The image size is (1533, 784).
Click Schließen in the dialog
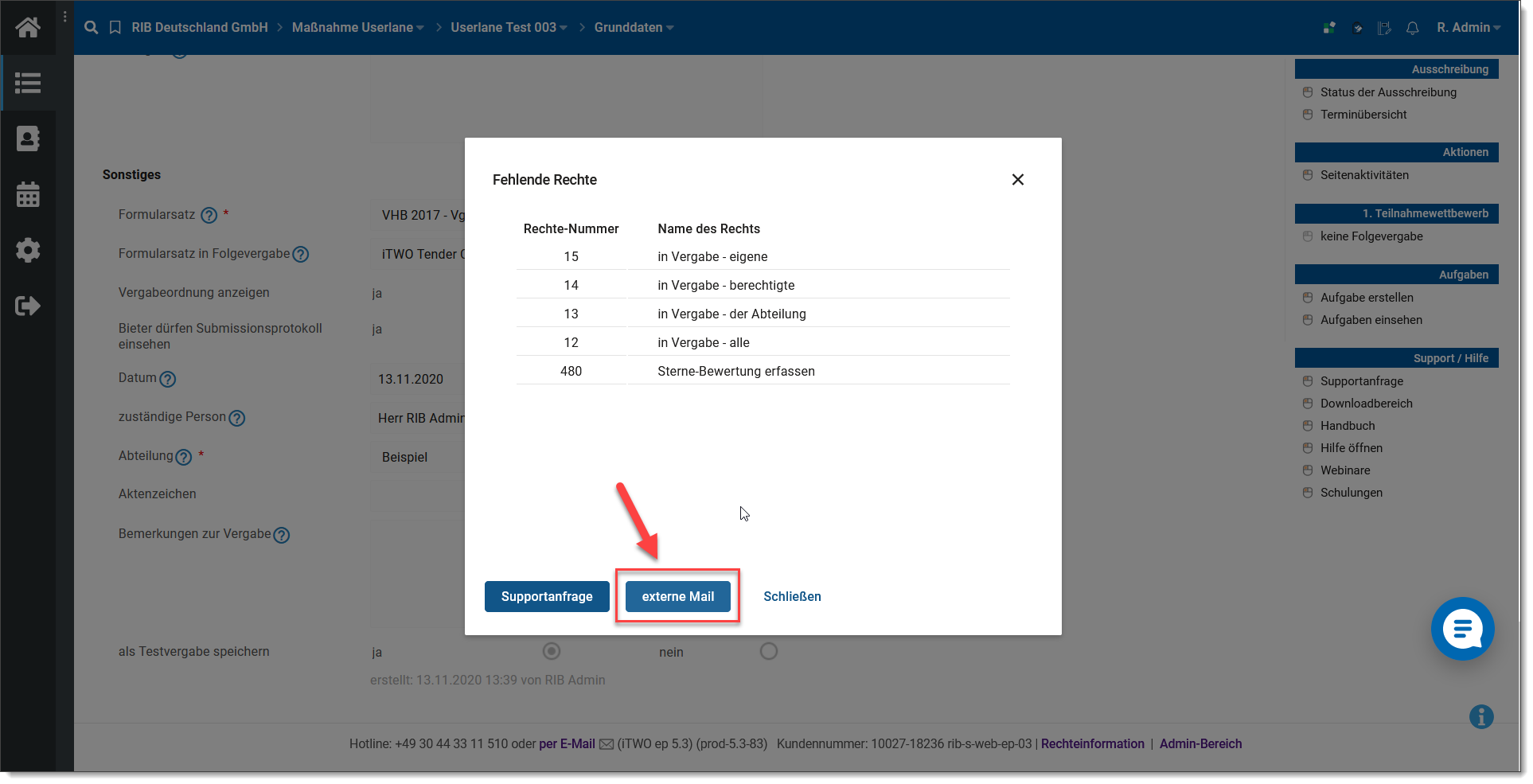point(792,597)
